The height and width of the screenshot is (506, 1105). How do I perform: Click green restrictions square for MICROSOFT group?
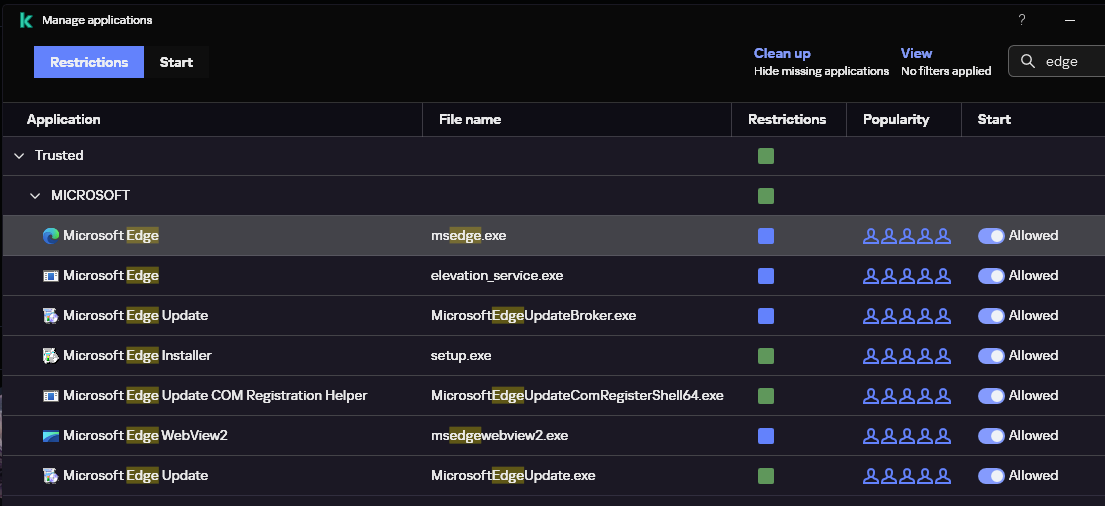click(x=766, y=196)
